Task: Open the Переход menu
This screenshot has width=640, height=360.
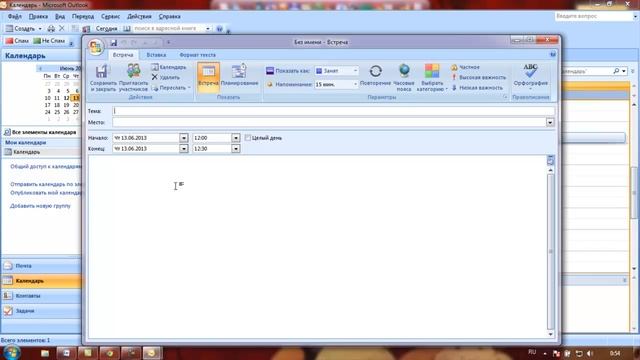Action: click(83, 16)
